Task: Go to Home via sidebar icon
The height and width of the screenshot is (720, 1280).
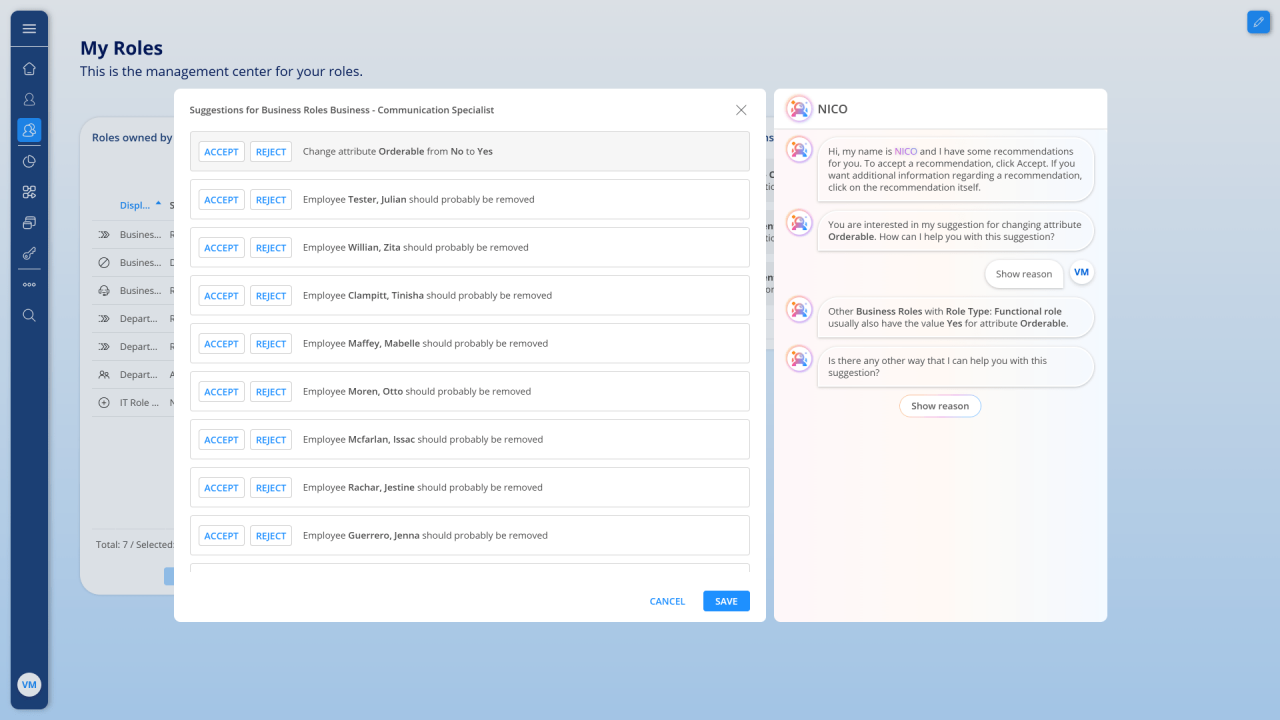Action: 29,68
